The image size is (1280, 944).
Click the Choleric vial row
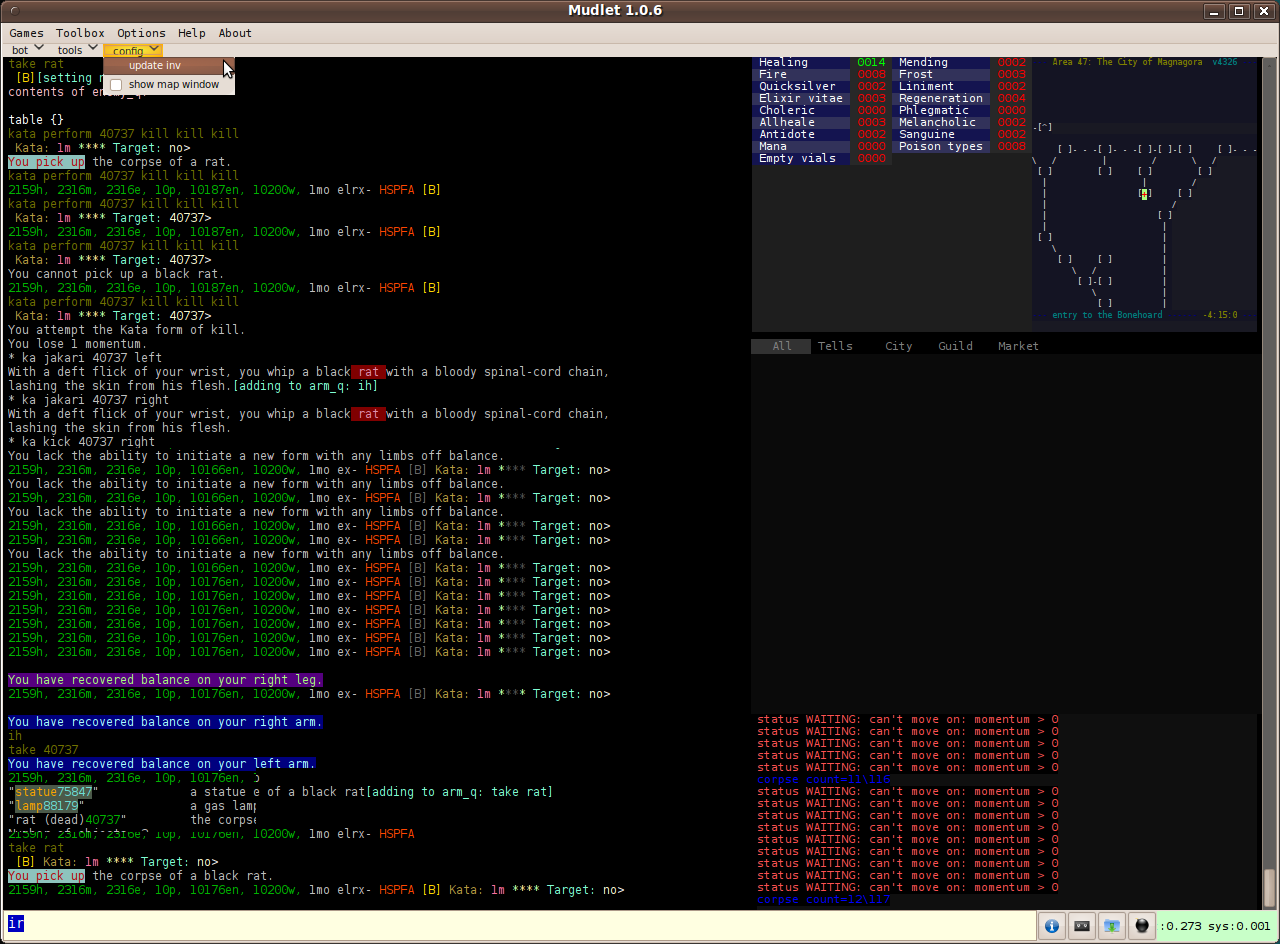pos(821,110)
